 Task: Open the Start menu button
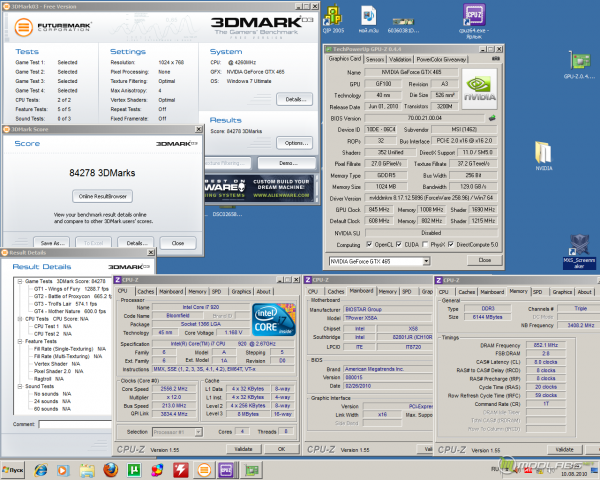coord(13,470)
